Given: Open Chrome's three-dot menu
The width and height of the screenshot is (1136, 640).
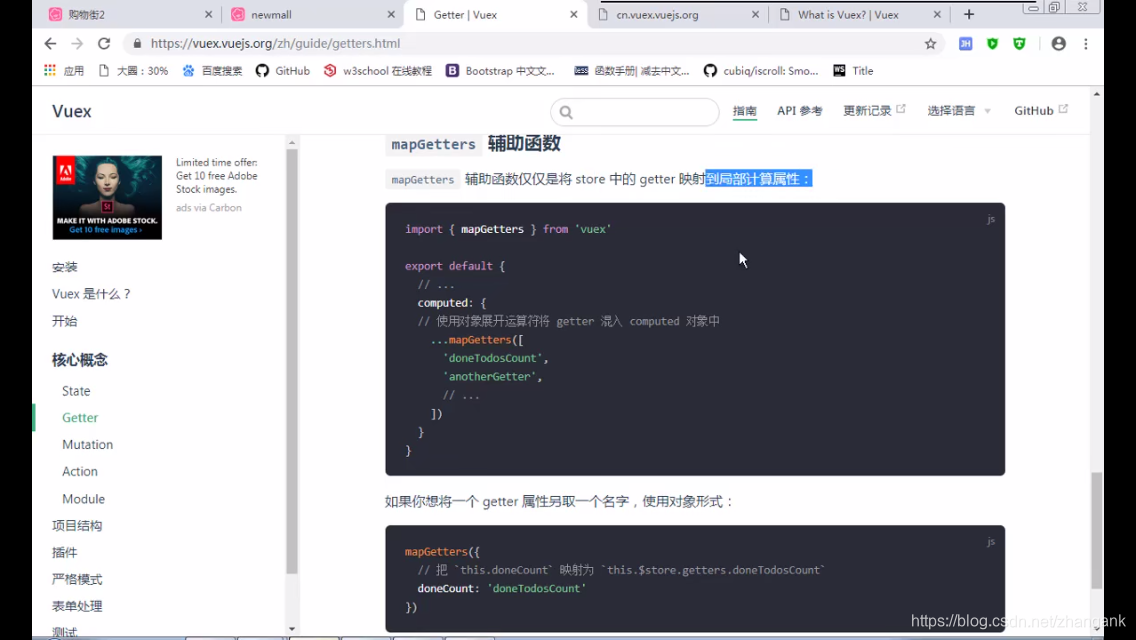Looking at the screenshot, I should pos(1085,43).
